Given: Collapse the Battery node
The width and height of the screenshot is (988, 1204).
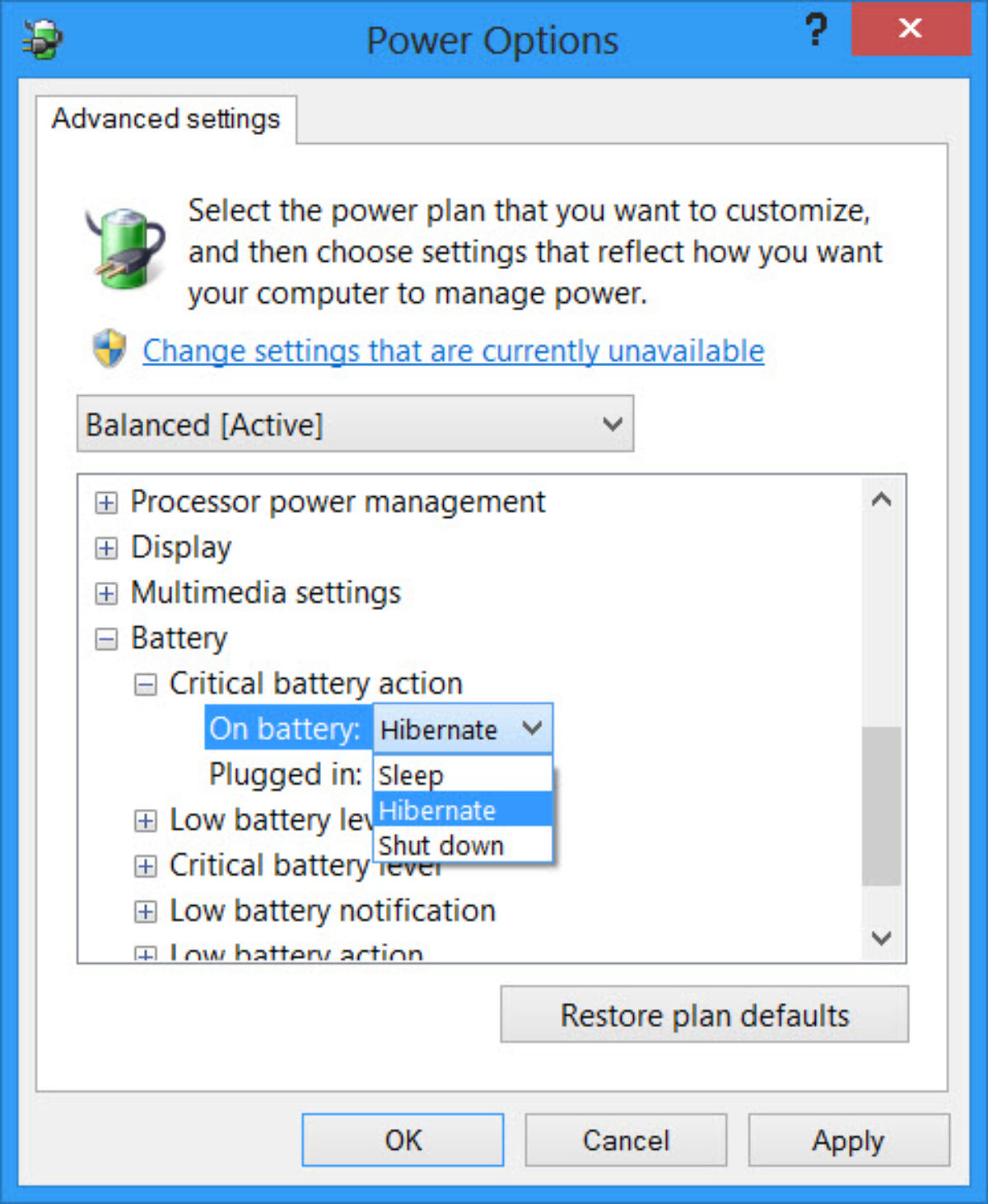Looking at the screenshot, I should pyautogui.click(x=106, y=639).
